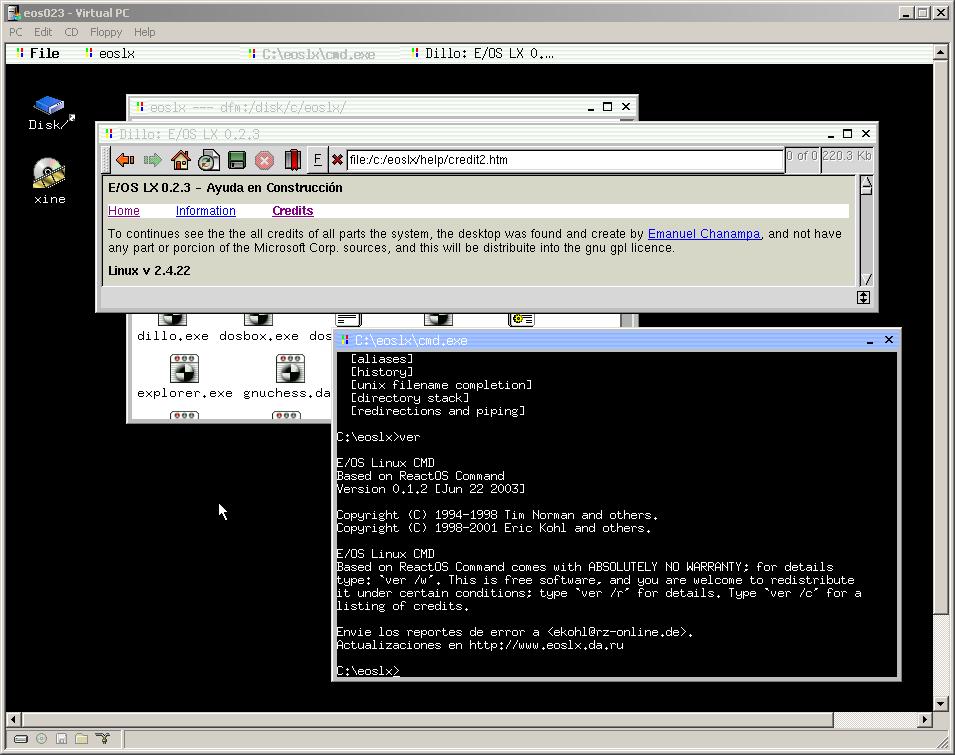This screenshot has width=955, height=755.
Task: Click the network adapter status bar icon
Action: (103, 739)
